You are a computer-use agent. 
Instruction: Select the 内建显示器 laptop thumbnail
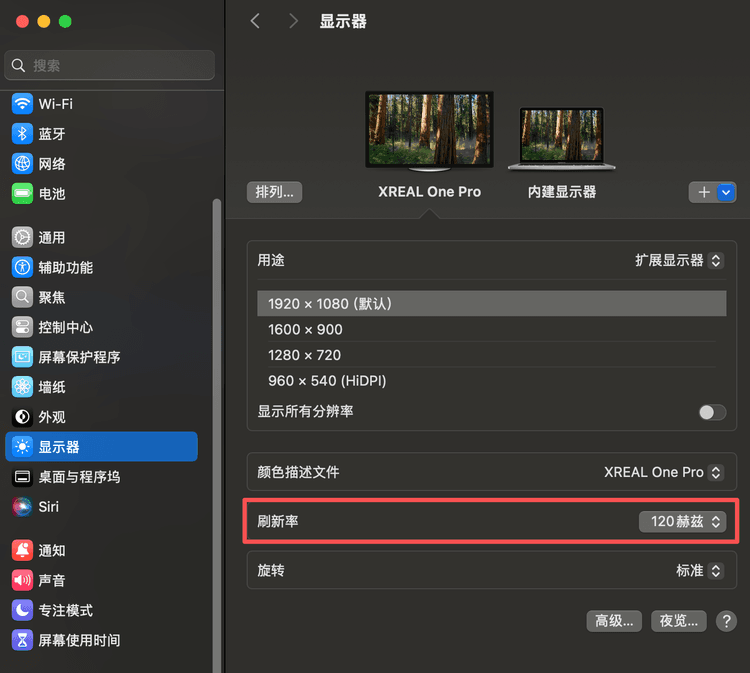point(561,138)
